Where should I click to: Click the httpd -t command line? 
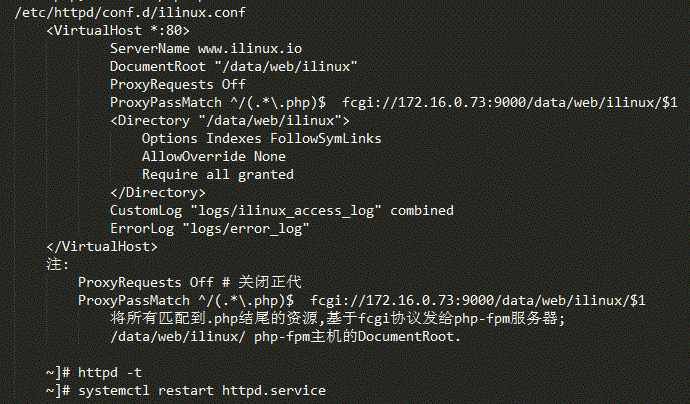tap(94, 373)
